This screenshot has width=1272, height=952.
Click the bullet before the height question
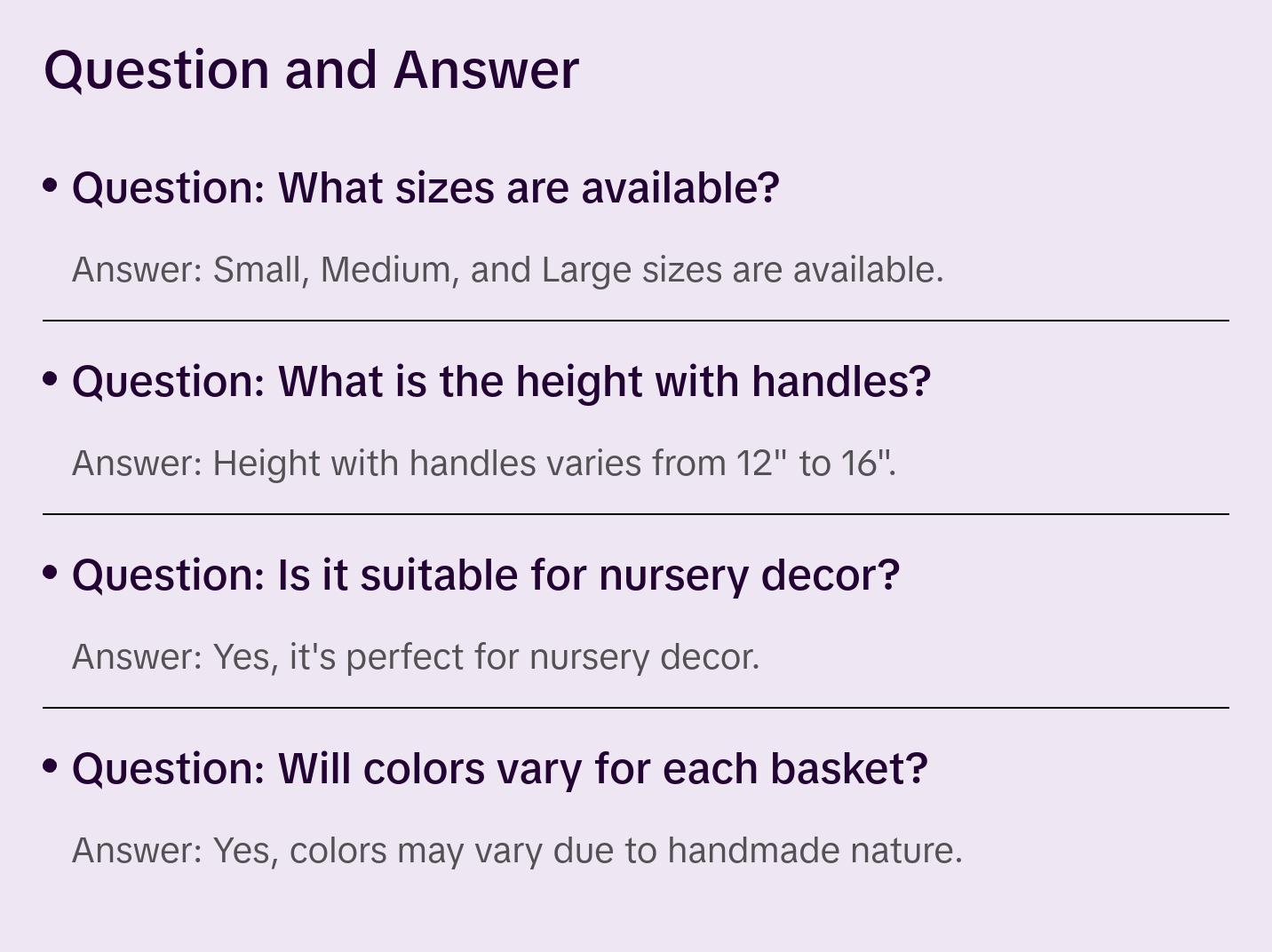(x=51, y=379)
